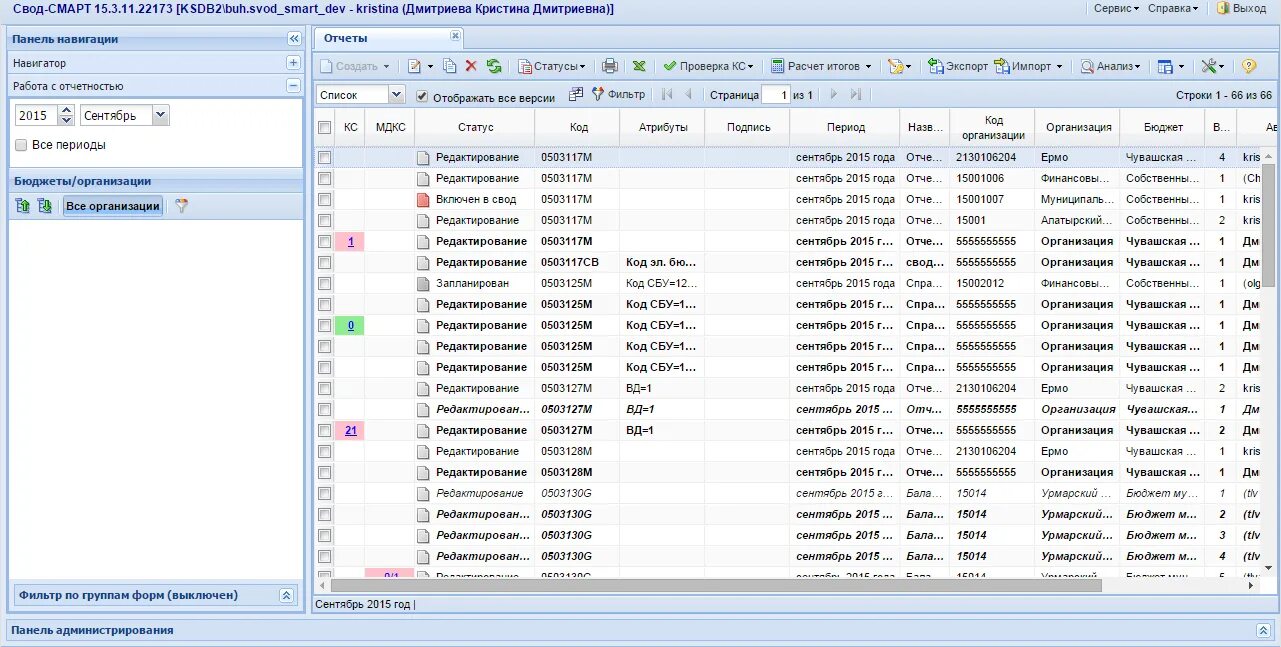
Task: Go to next page arrow
Action: 834,94
